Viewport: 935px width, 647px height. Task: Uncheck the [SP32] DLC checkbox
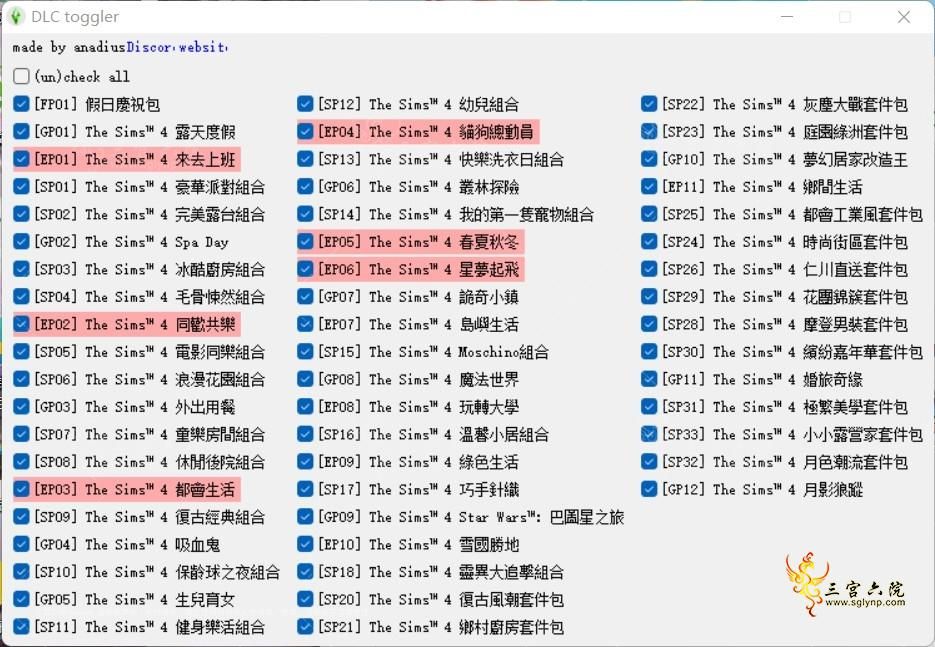point(649,462)
